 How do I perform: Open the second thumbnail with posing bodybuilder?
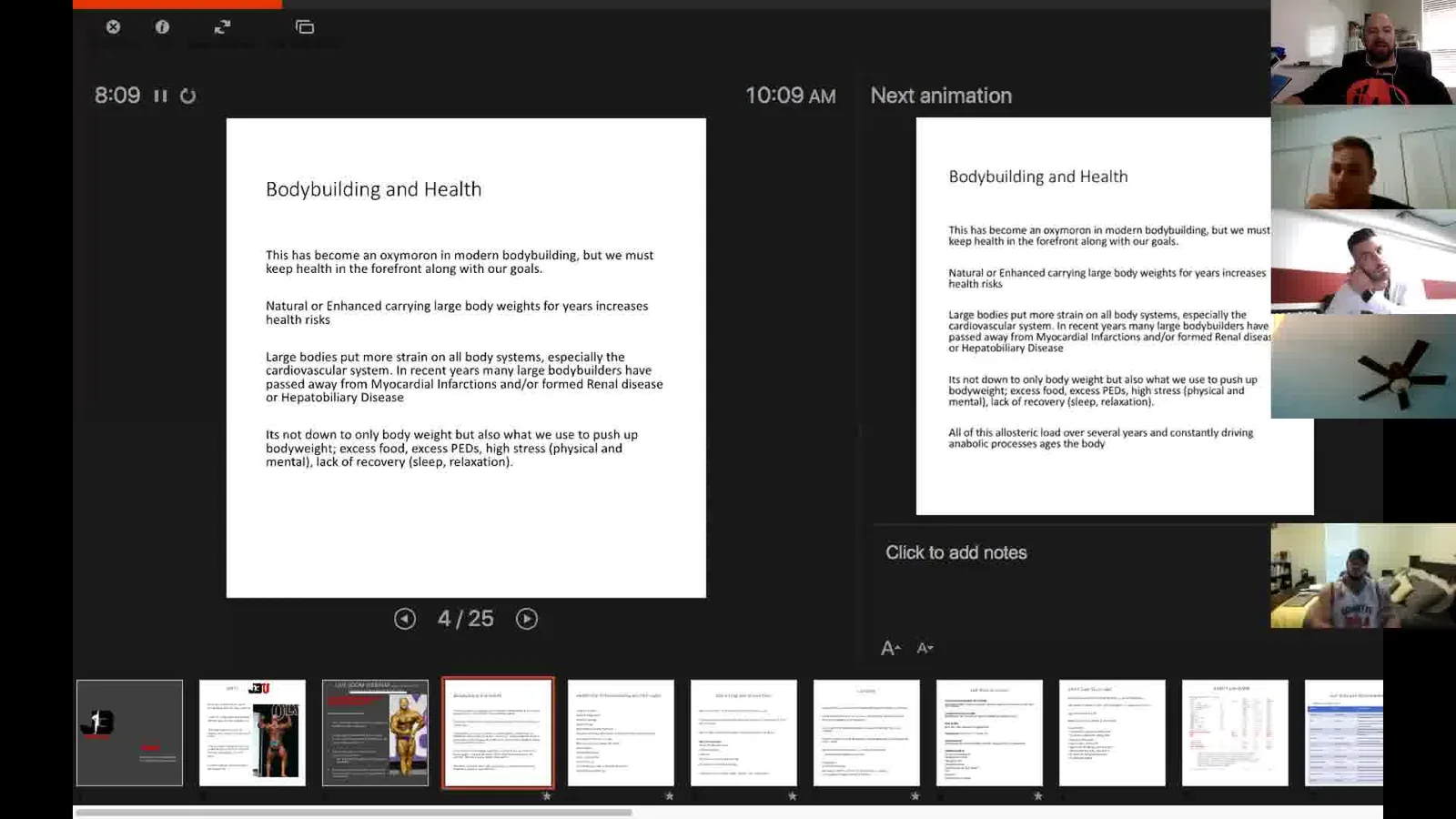click(252, 733)
